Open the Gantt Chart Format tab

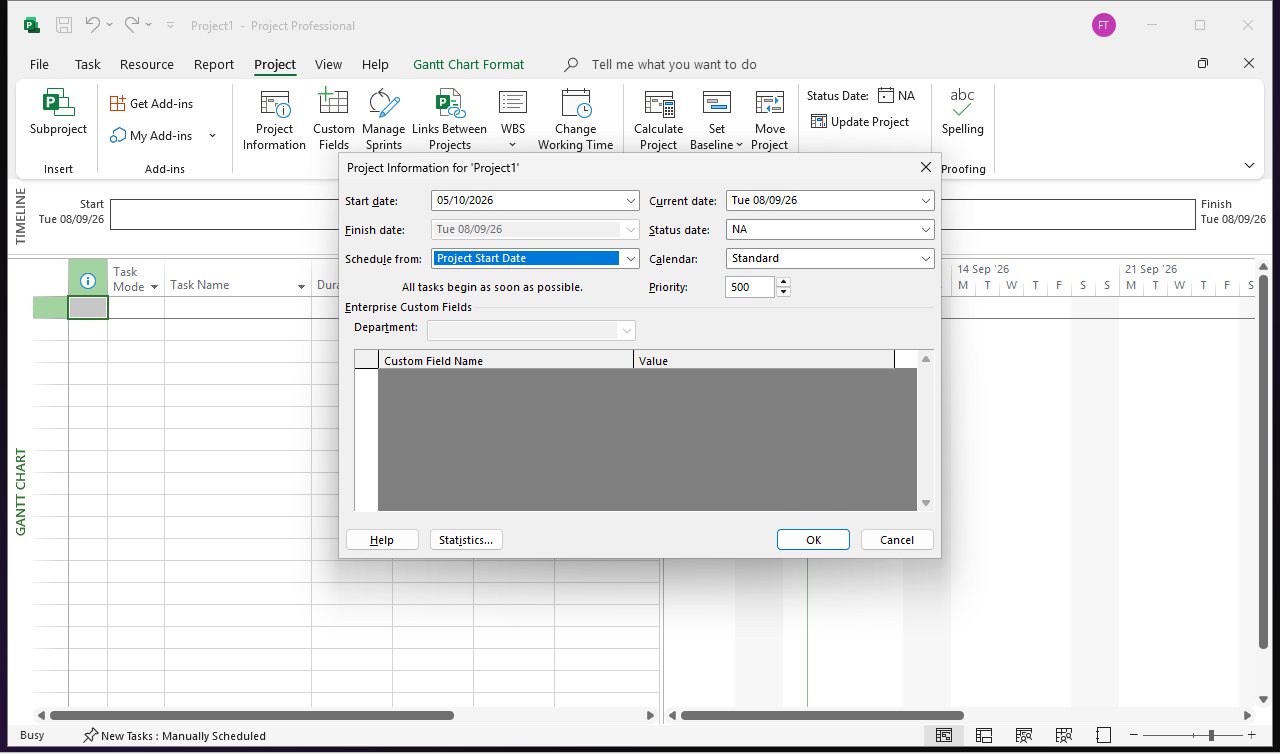pos(468,64)
